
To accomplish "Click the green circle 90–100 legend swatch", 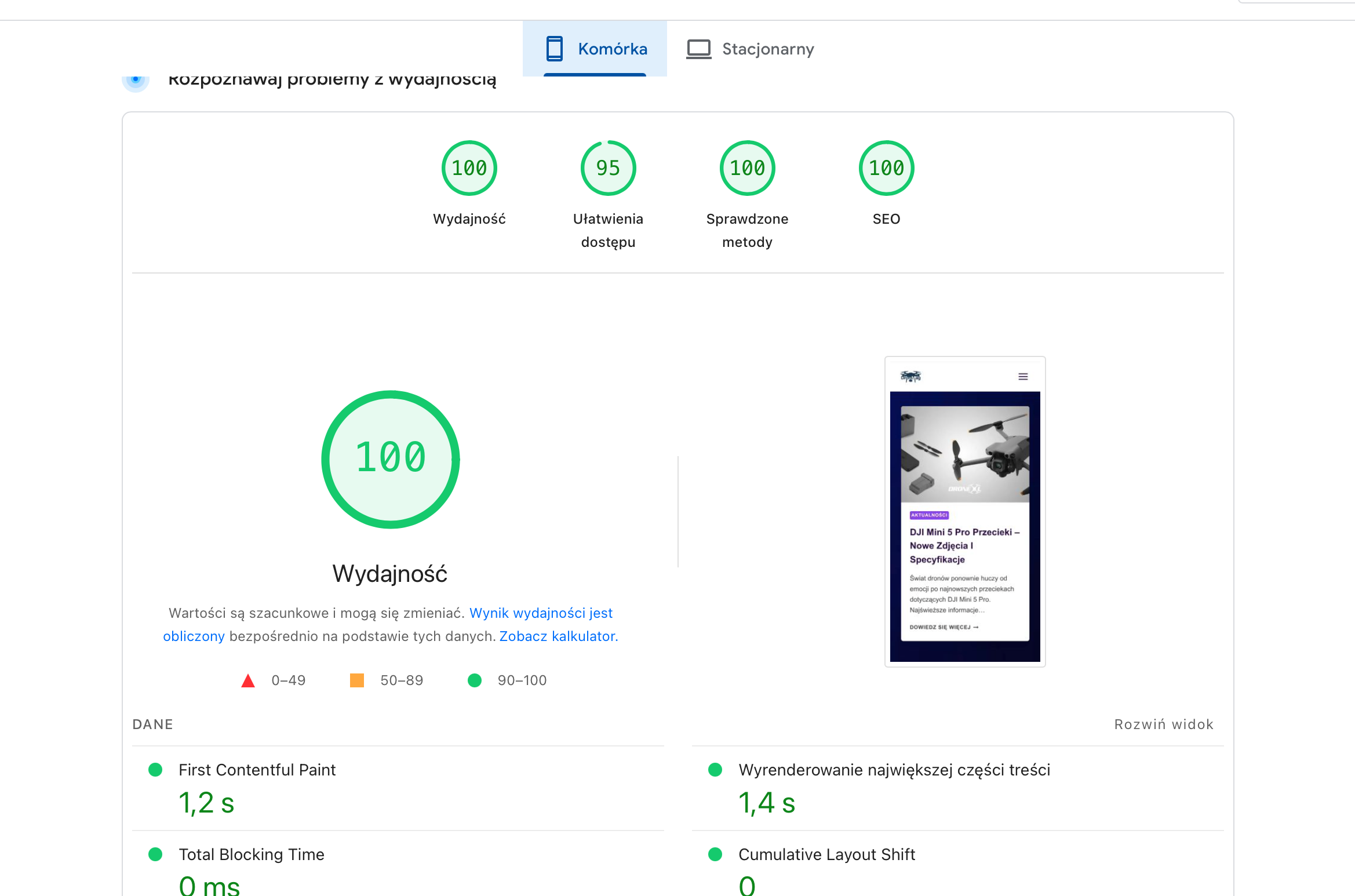I will click(x=475, y=680).
